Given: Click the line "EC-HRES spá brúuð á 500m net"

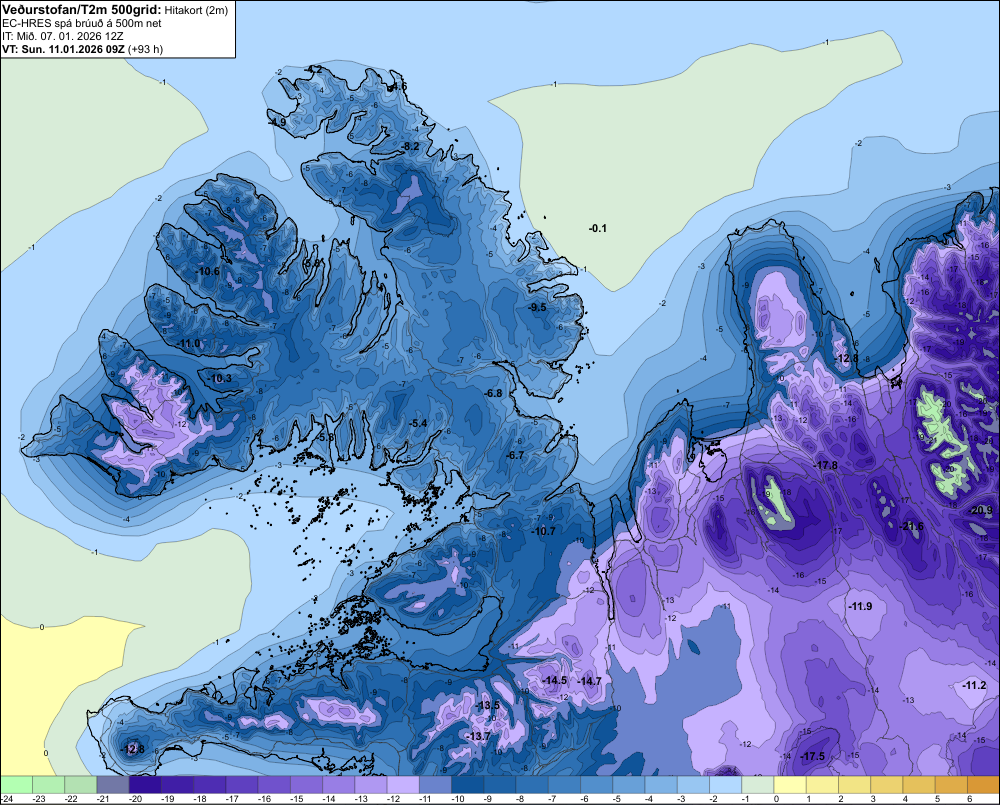Looking at the screenshot, I should click(x=82, y=23).
